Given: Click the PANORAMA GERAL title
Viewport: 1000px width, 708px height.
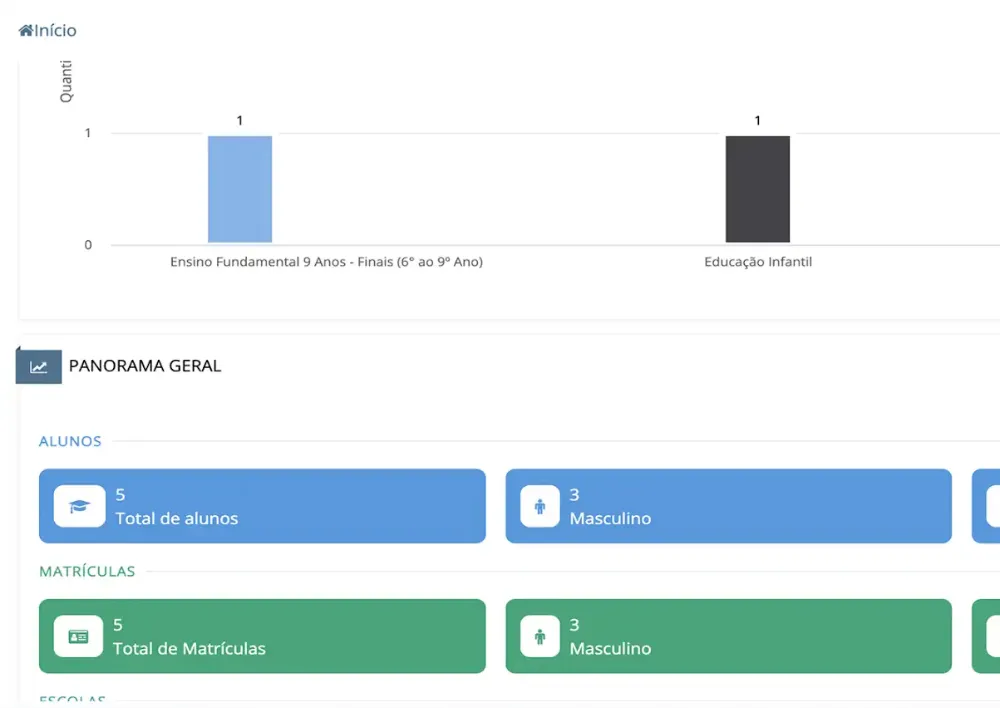Looking at the screenshot, I should tap(145, 365).
